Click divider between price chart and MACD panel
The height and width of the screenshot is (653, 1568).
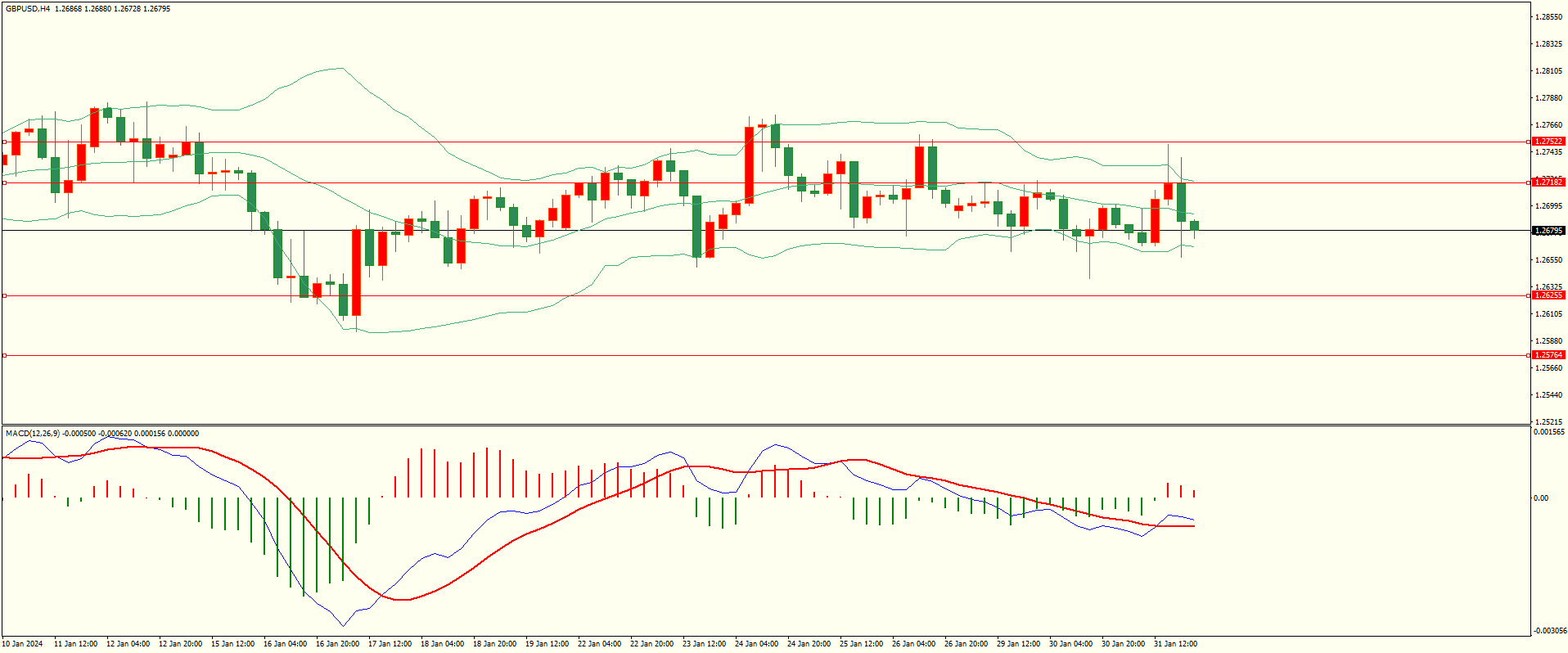[765, 425]
